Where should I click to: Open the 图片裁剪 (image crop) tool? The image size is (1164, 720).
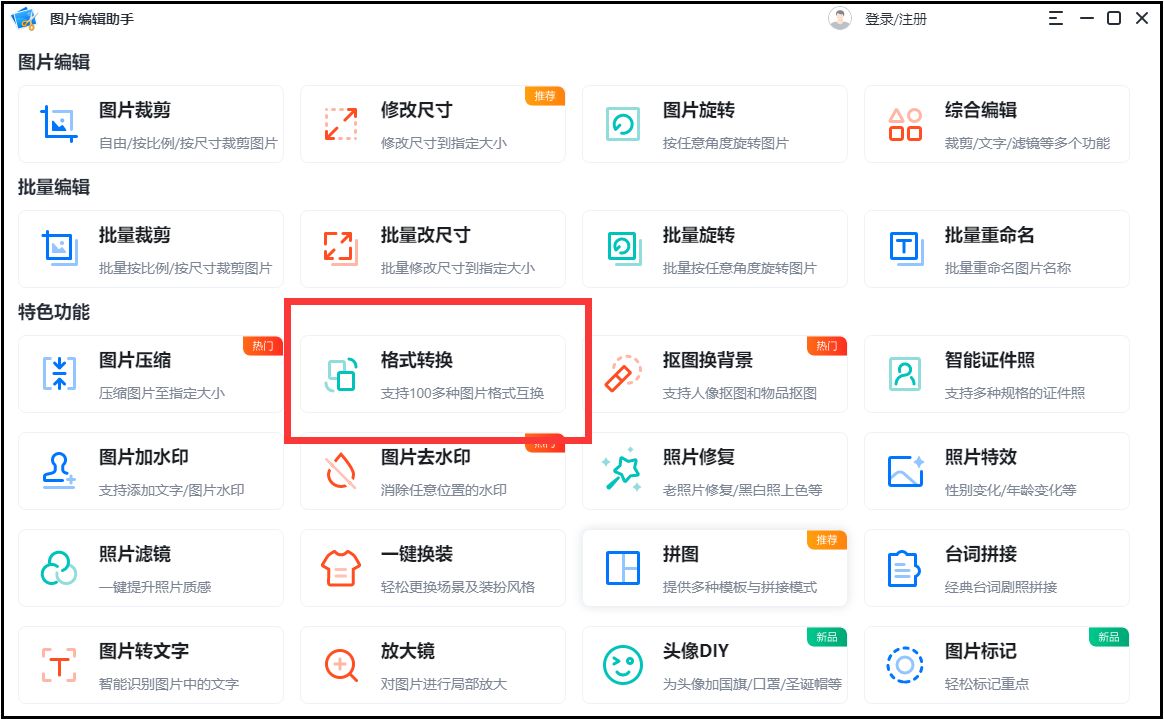[x=150, y=124]
